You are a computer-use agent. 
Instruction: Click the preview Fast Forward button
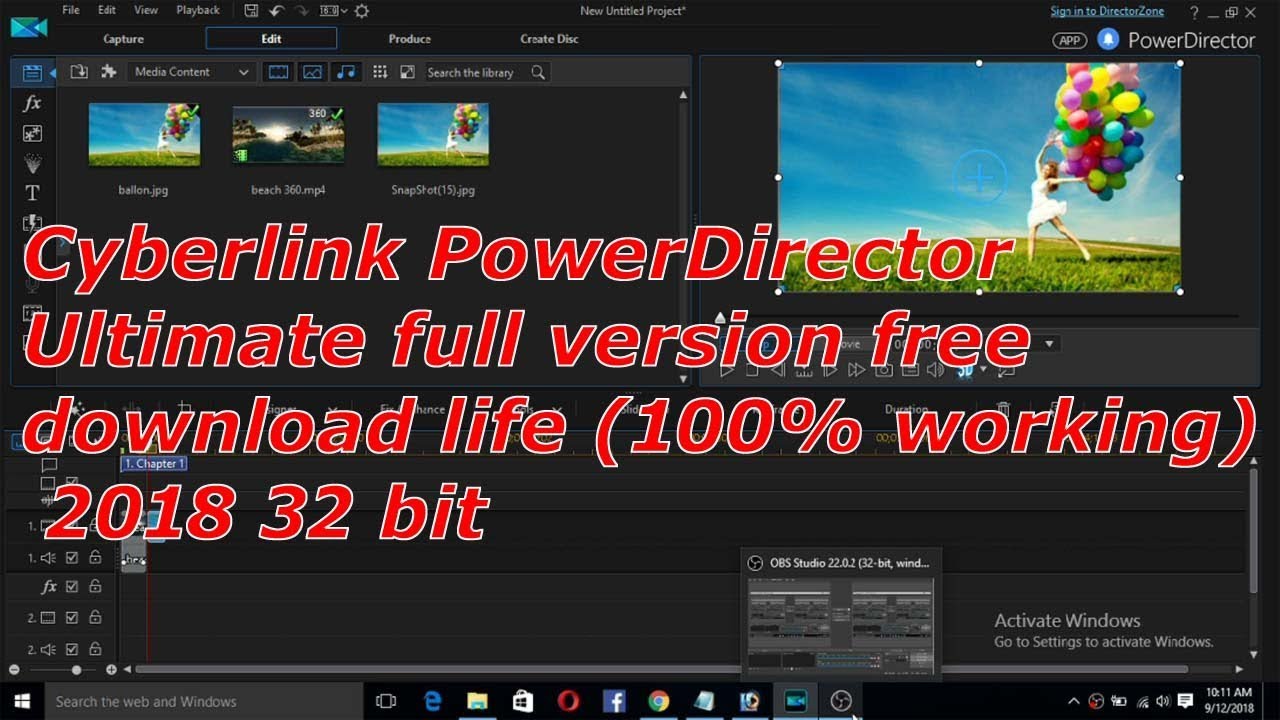point(856,369)
